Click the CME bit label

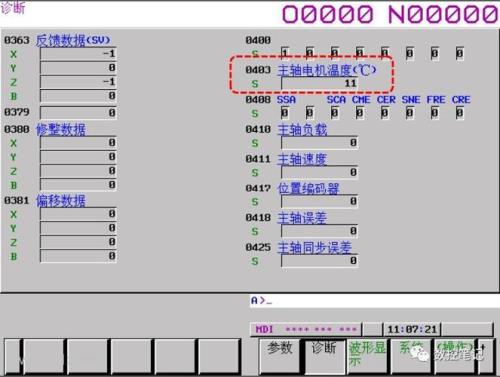361,100
